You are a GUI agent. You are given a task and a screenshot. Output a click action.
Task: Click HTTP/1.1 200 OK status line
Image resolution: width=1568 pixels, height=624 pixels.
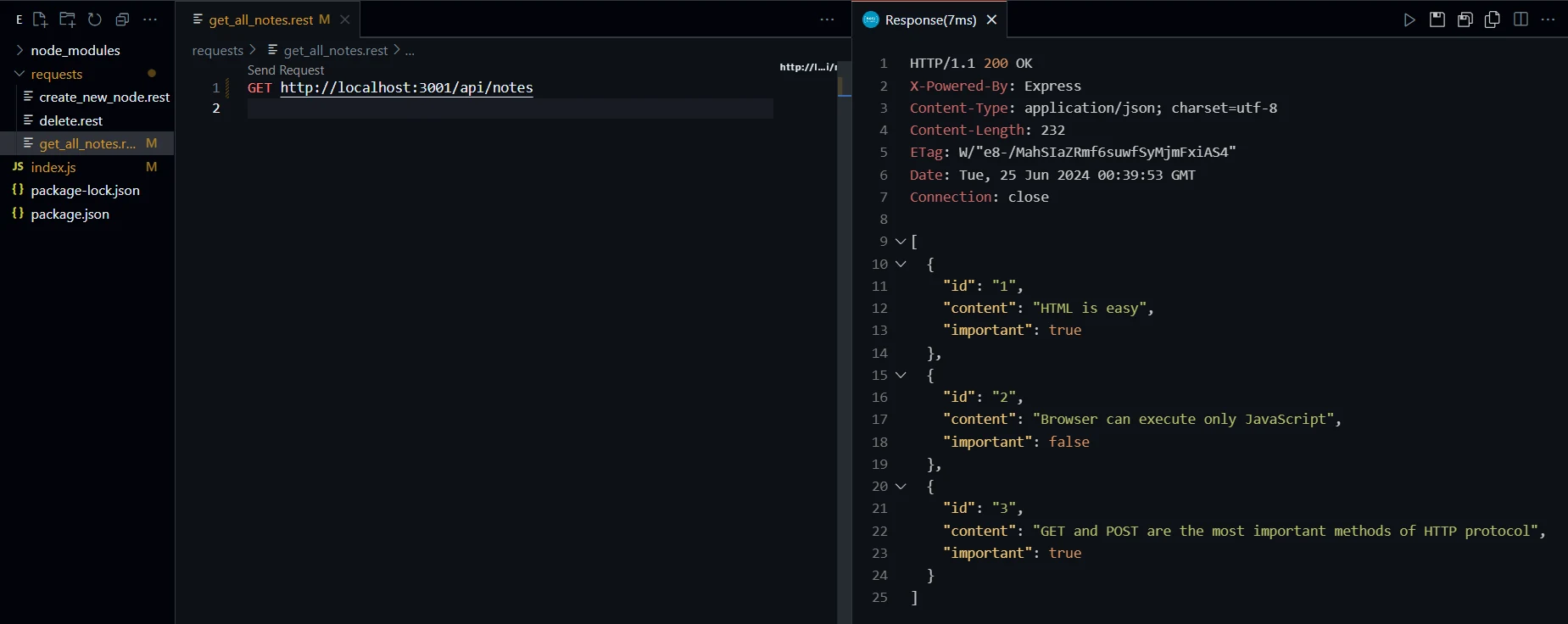click(x=971, y=64)
